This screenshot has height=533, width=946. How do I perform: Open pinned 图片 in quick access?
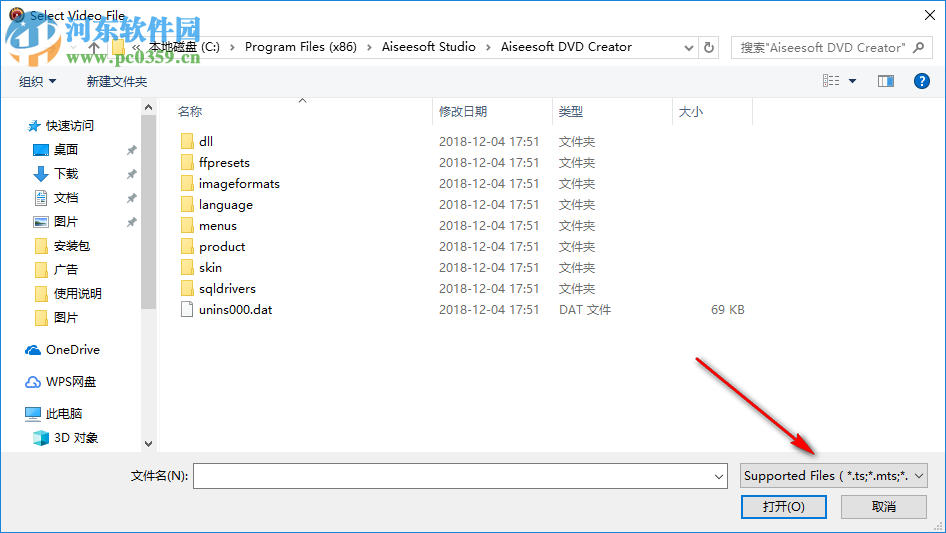pyautogui.click(x=66, y=222)
